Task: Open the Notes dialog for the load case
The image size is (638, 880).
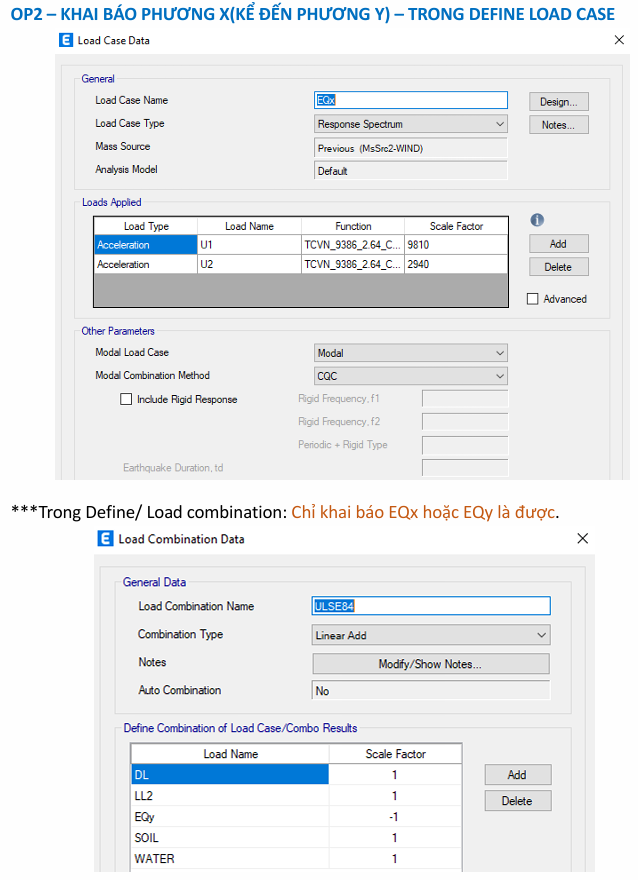Action: click(558, 124)
